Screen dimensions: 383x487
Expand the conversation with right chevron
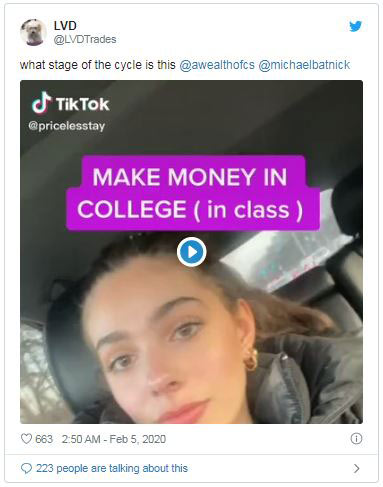(x=357, y=468)
